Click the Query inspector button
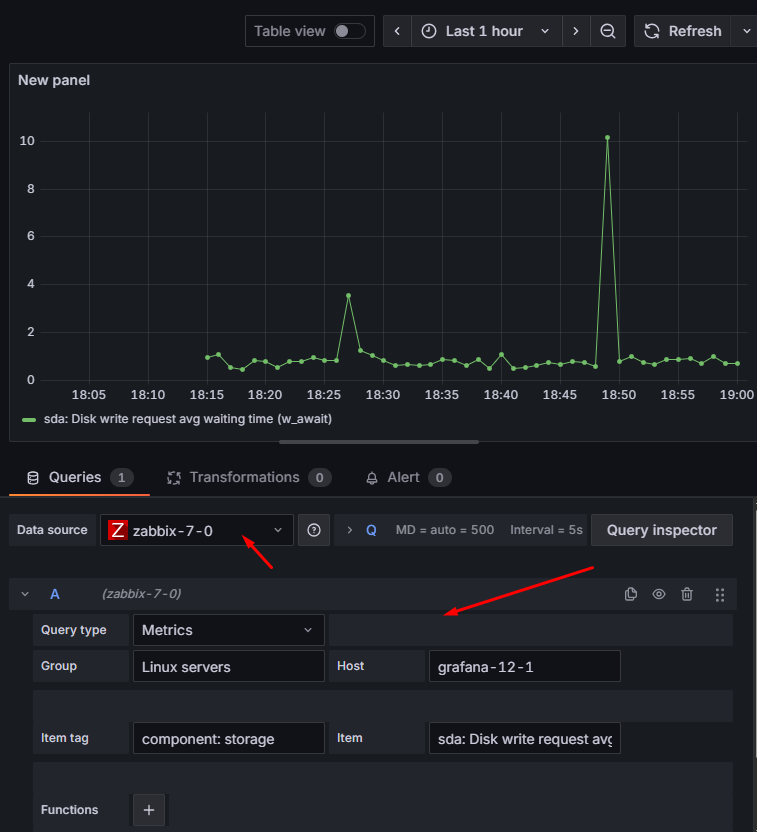Screen dimensions: 757x832 pyautogui.click(x=661, y=530)
